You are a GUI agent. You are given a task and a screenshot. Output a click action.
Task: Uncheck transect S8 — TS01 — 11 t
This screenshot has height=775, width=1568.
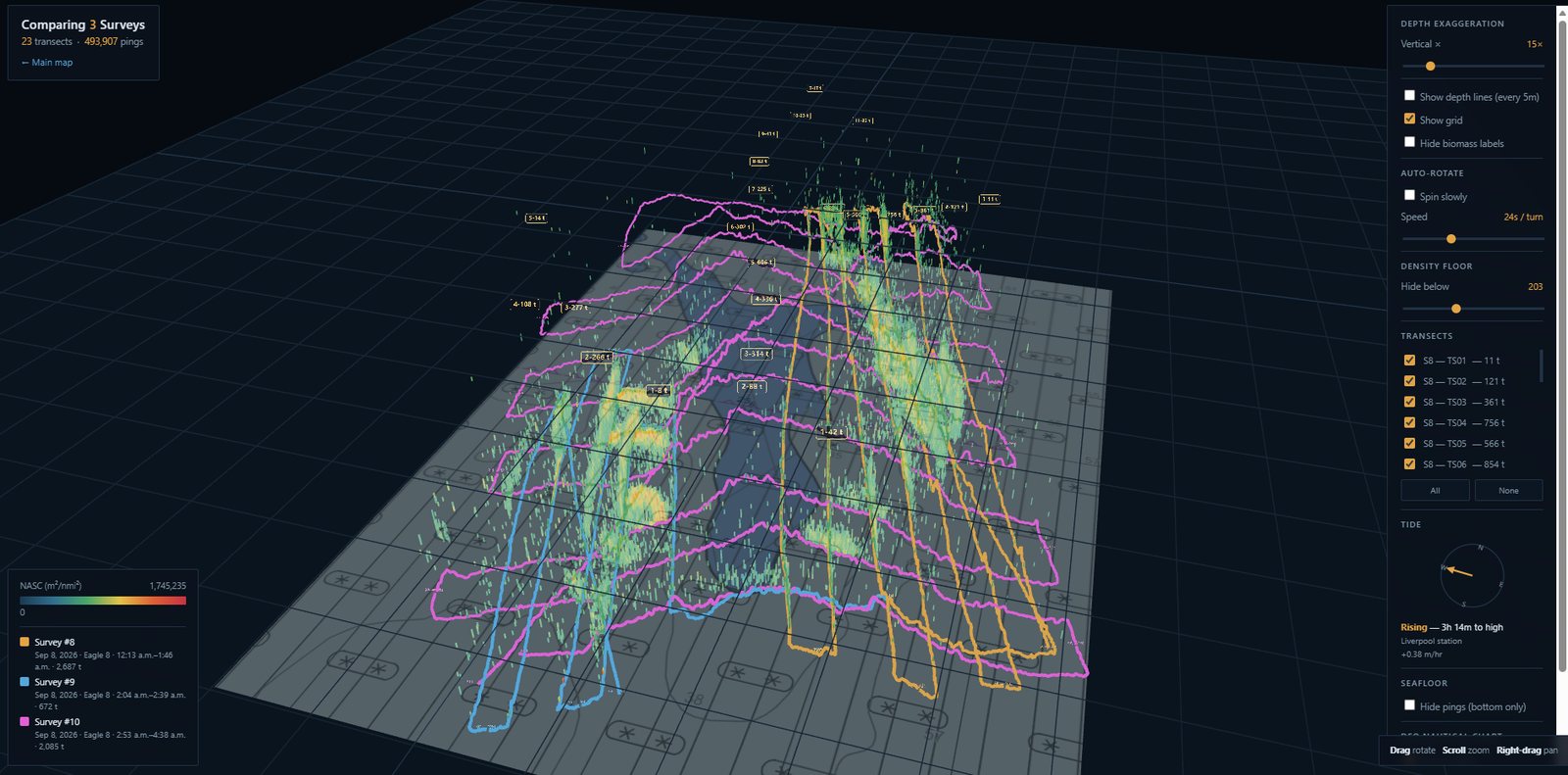(x=1409, y=361)
